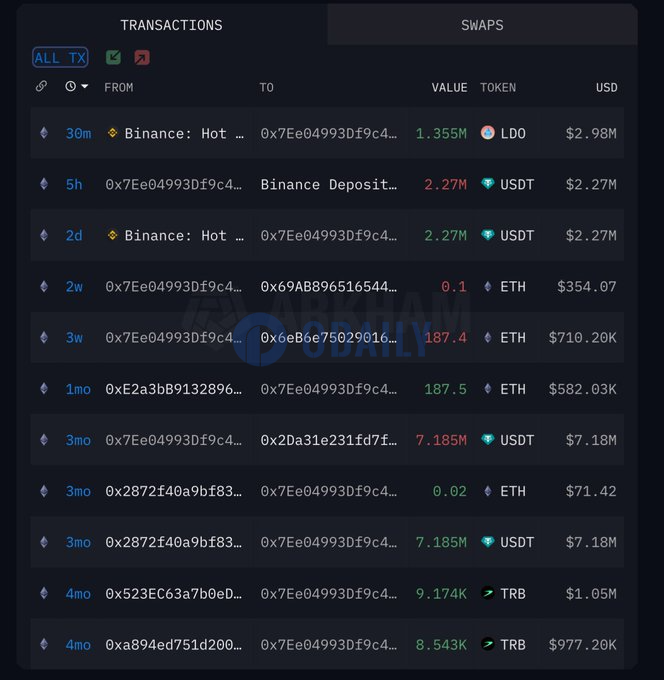The width and height of the screenshot is (664, 680).
Task: Toggle the green incoming transactions filter
Action: click(113, 57)
